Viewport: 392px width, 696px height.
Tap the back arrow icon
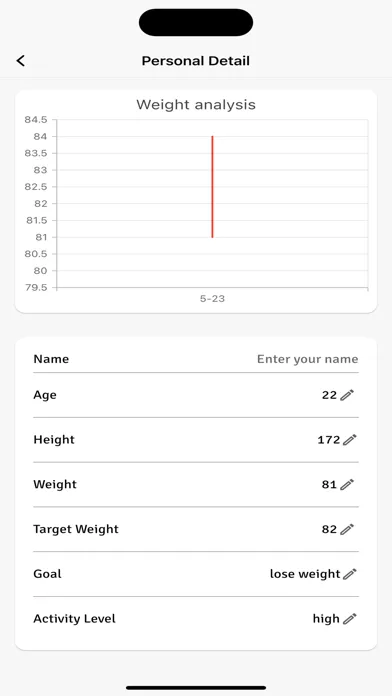pyautogui.click(x=20, y=61)
